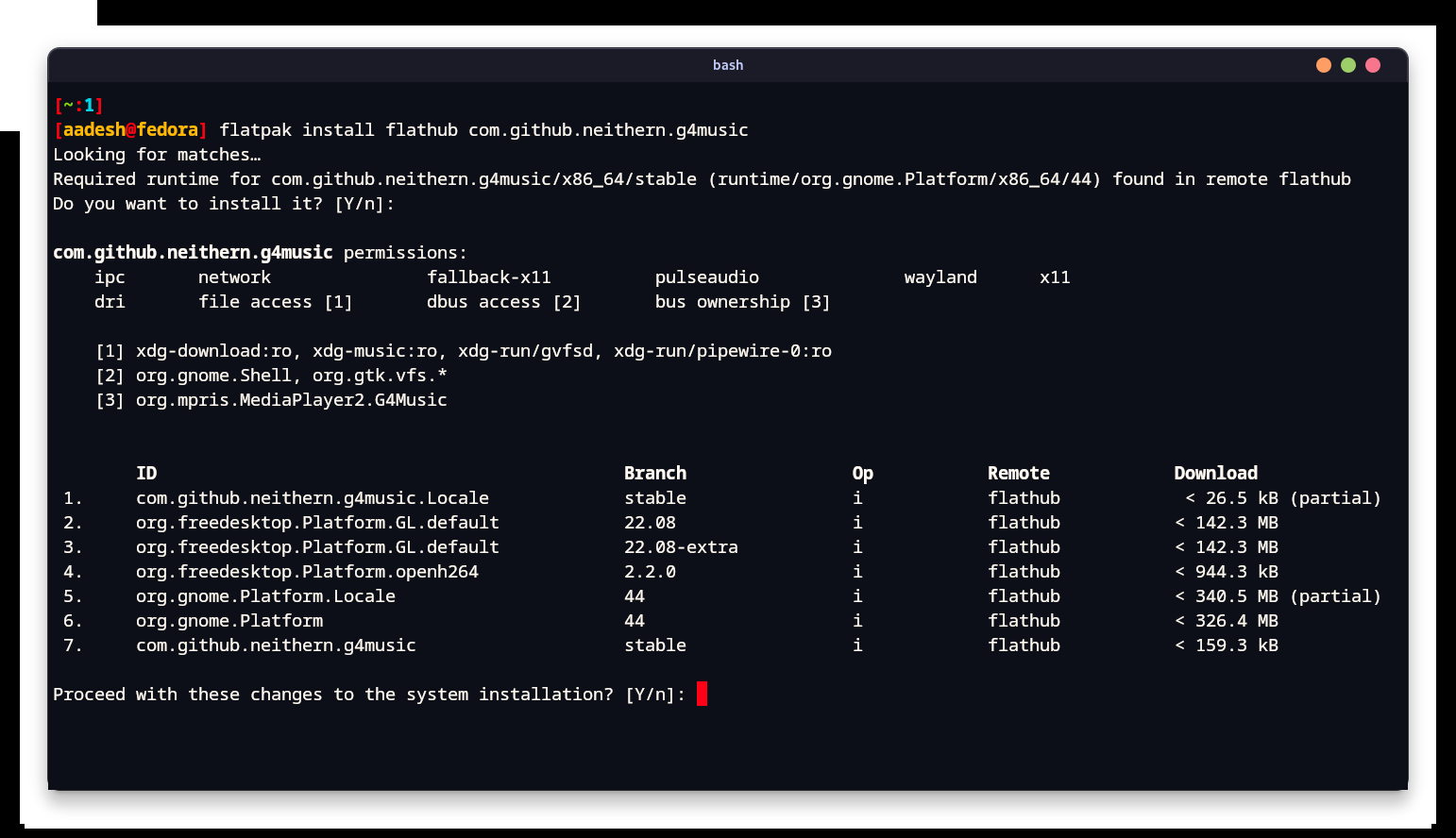Select the flatpak install command line

tap(482, 129)
